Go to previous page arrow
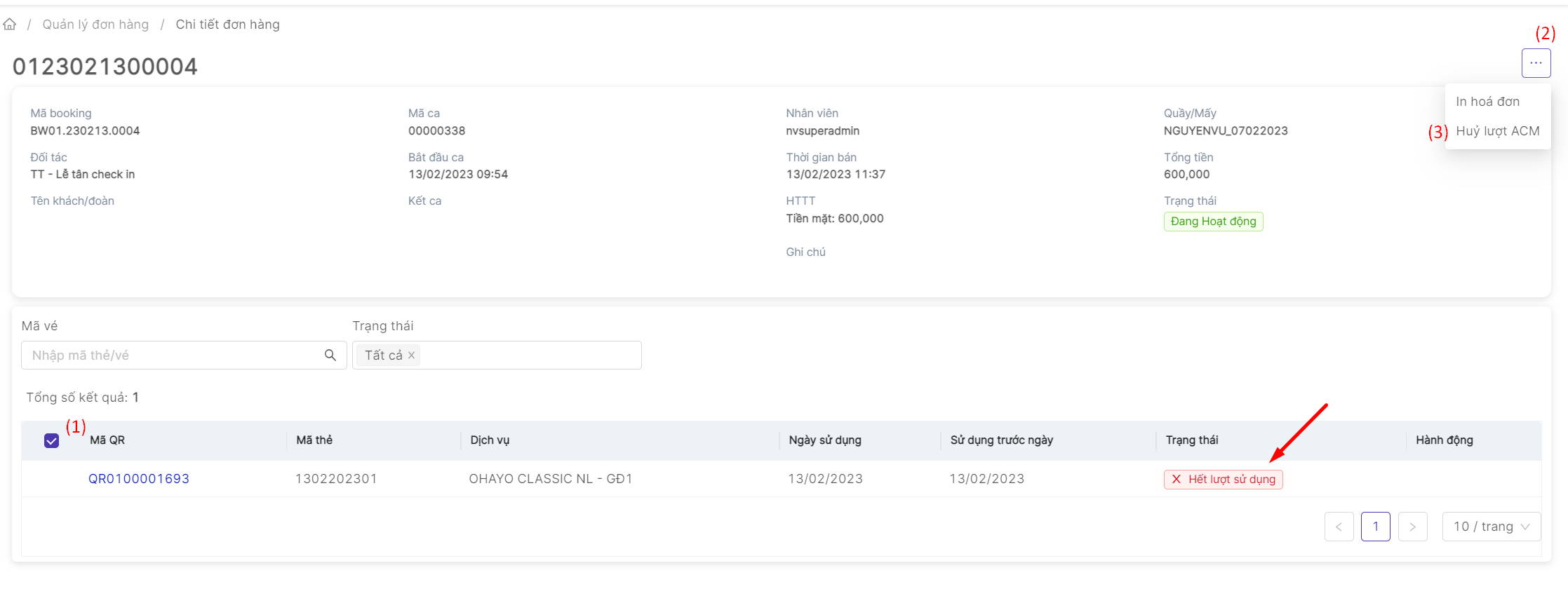 [1339, 527]
